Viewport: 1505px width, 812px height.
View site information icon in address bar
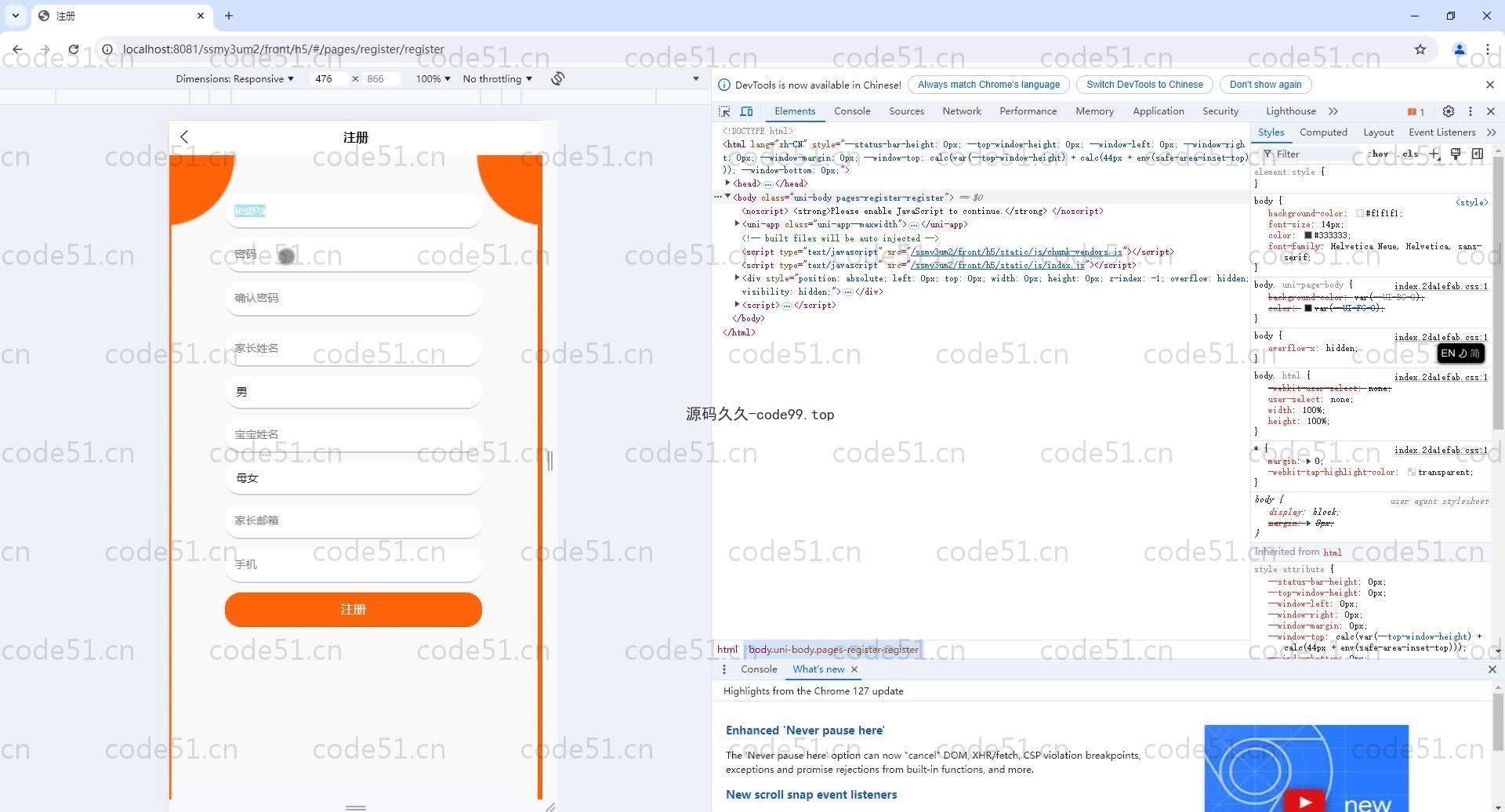tap(108, 49)
